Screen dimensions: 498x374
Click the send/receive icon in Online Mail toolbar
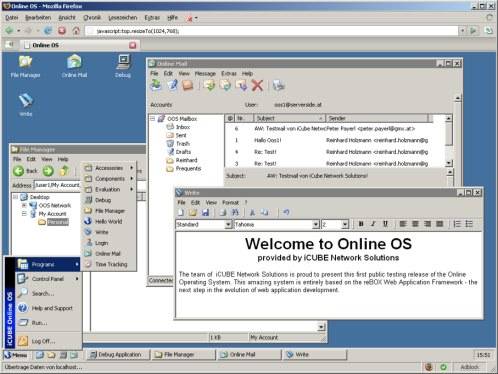point(156,85)
